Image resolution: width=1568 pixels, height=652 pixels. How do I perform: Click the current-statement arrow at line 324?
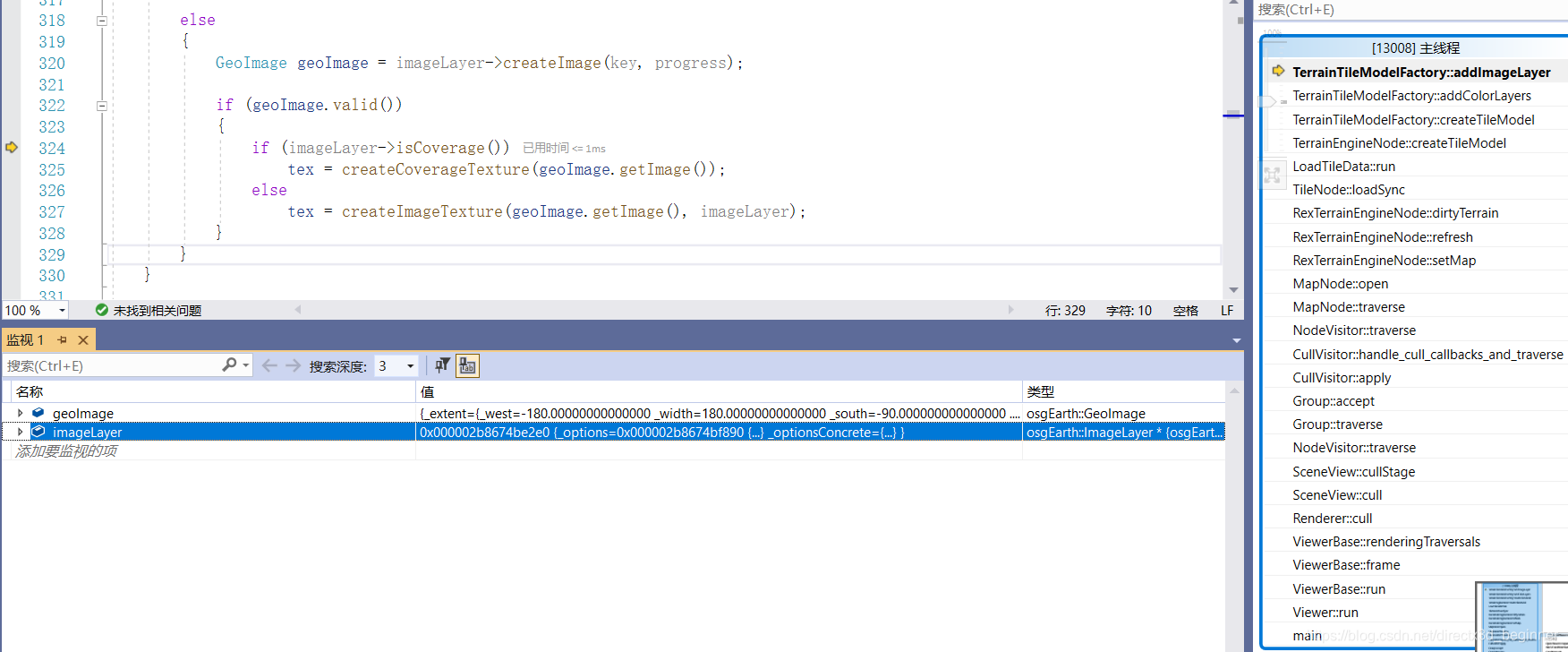(x=12, y=148)
